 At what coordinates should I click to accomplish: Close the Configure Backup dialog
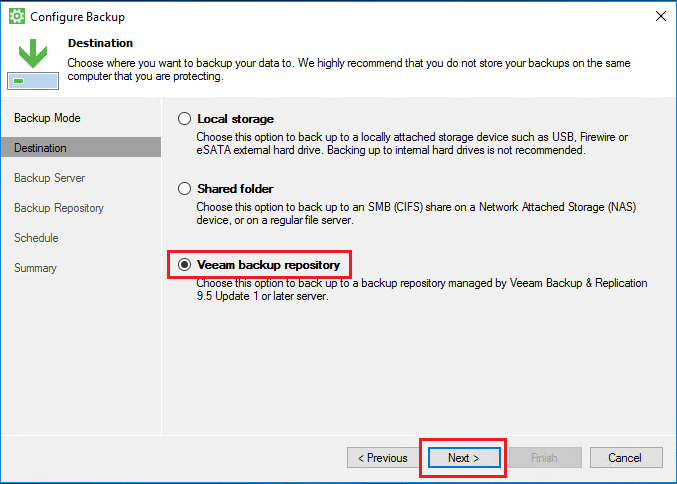pyautogui.click(x=660, y=17)
